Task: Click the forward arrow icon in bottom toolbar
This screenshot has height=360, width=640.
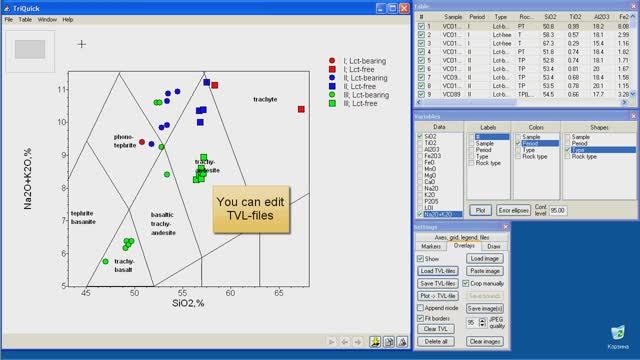Action: tap(358, 342)
